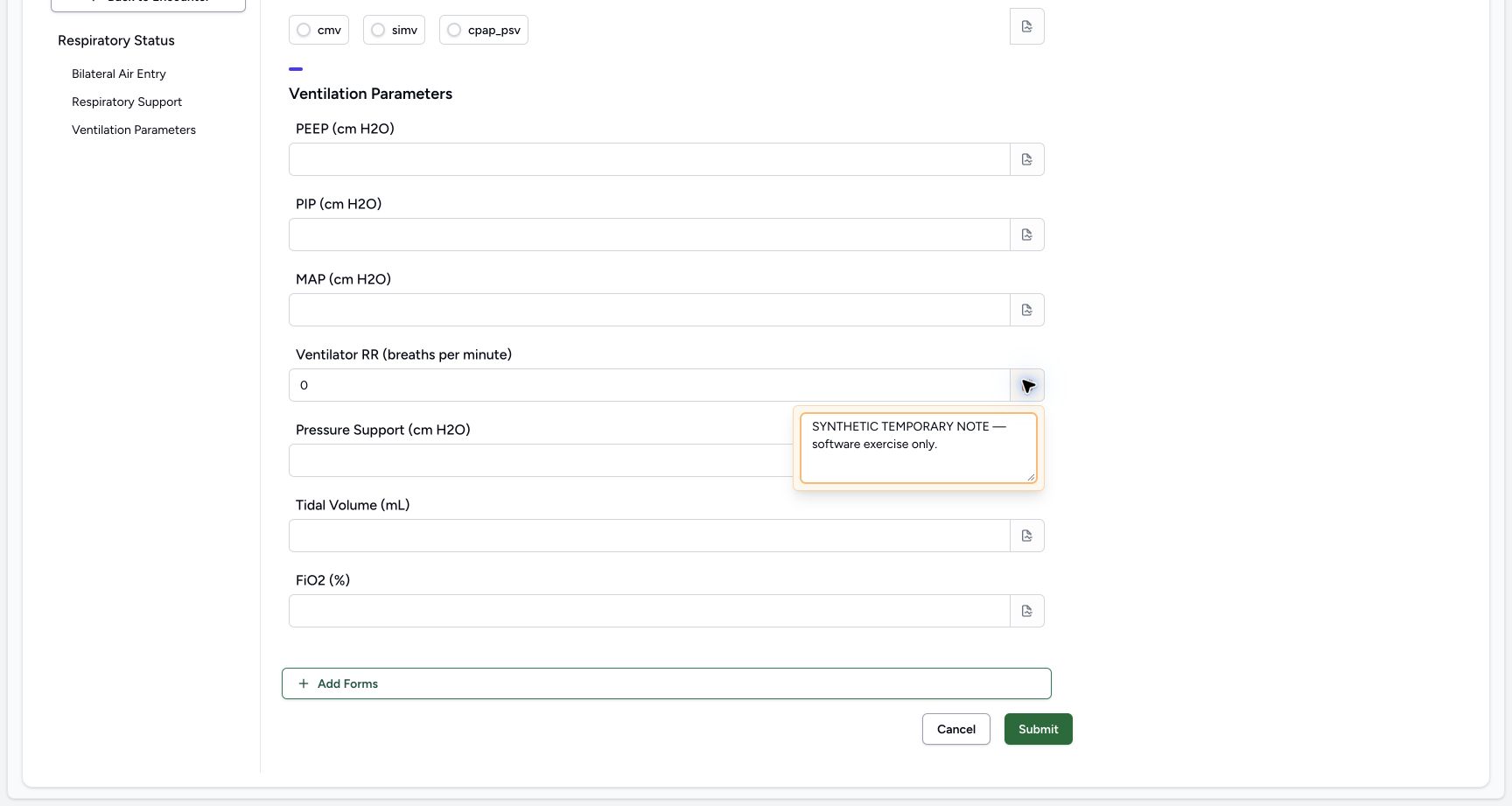Toggle note icon beside Ventilator RR field
The height and width of the screenshot is (806, 1512).
point(1027,385)
